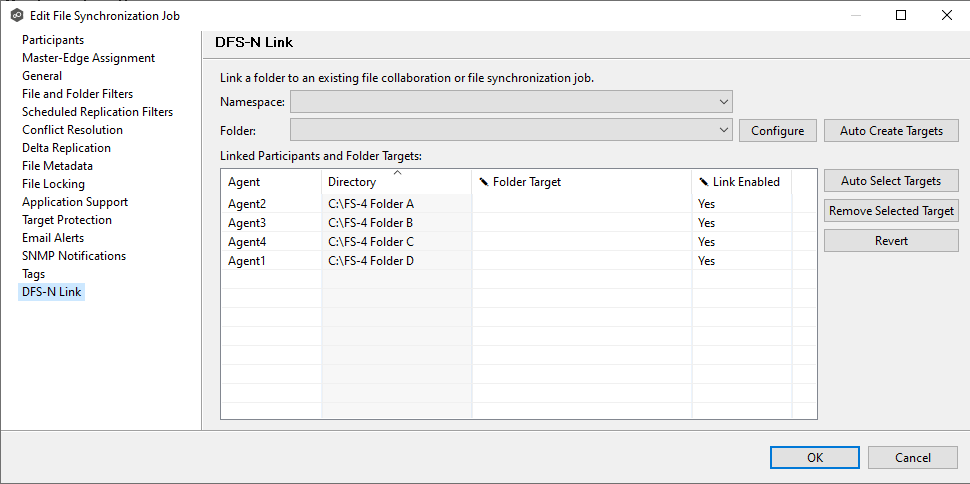Click the app icon in the title bar
Viewport: 970px width, 484px height.
17,15
